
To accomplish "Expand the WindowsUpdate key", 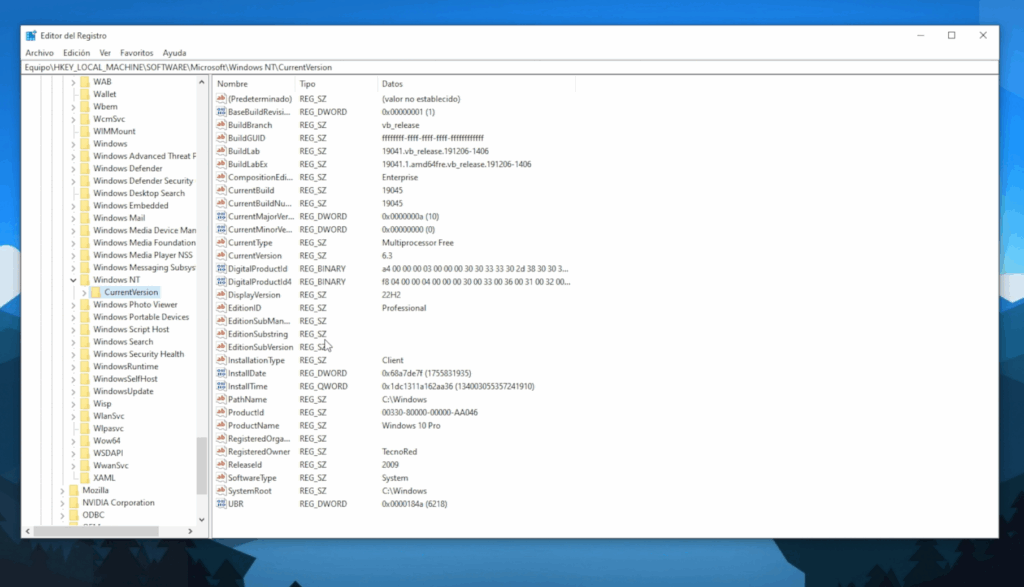I will point(73,392).
